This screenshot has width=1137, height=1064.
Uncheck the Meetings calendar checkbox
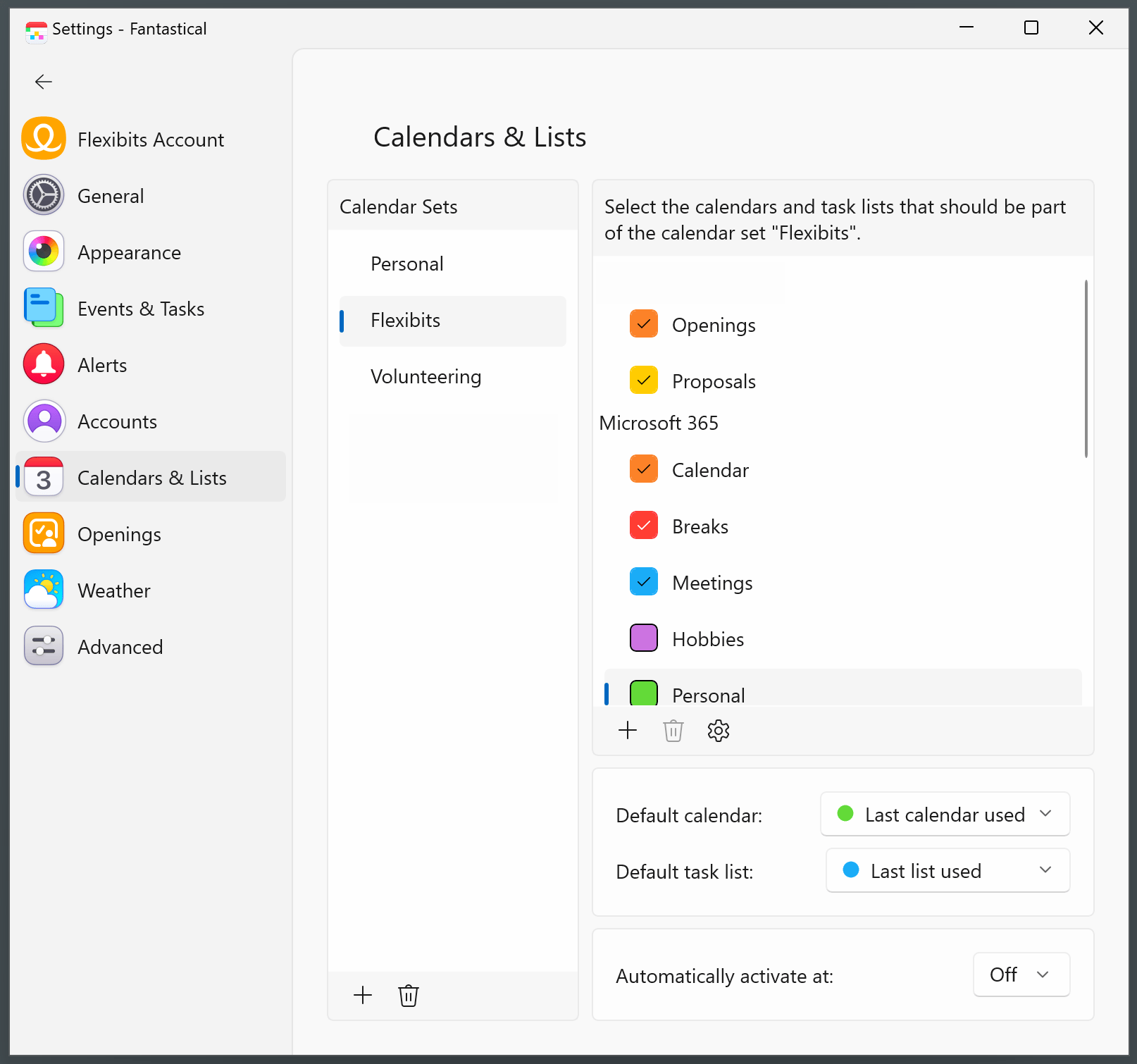click(644, 582)
